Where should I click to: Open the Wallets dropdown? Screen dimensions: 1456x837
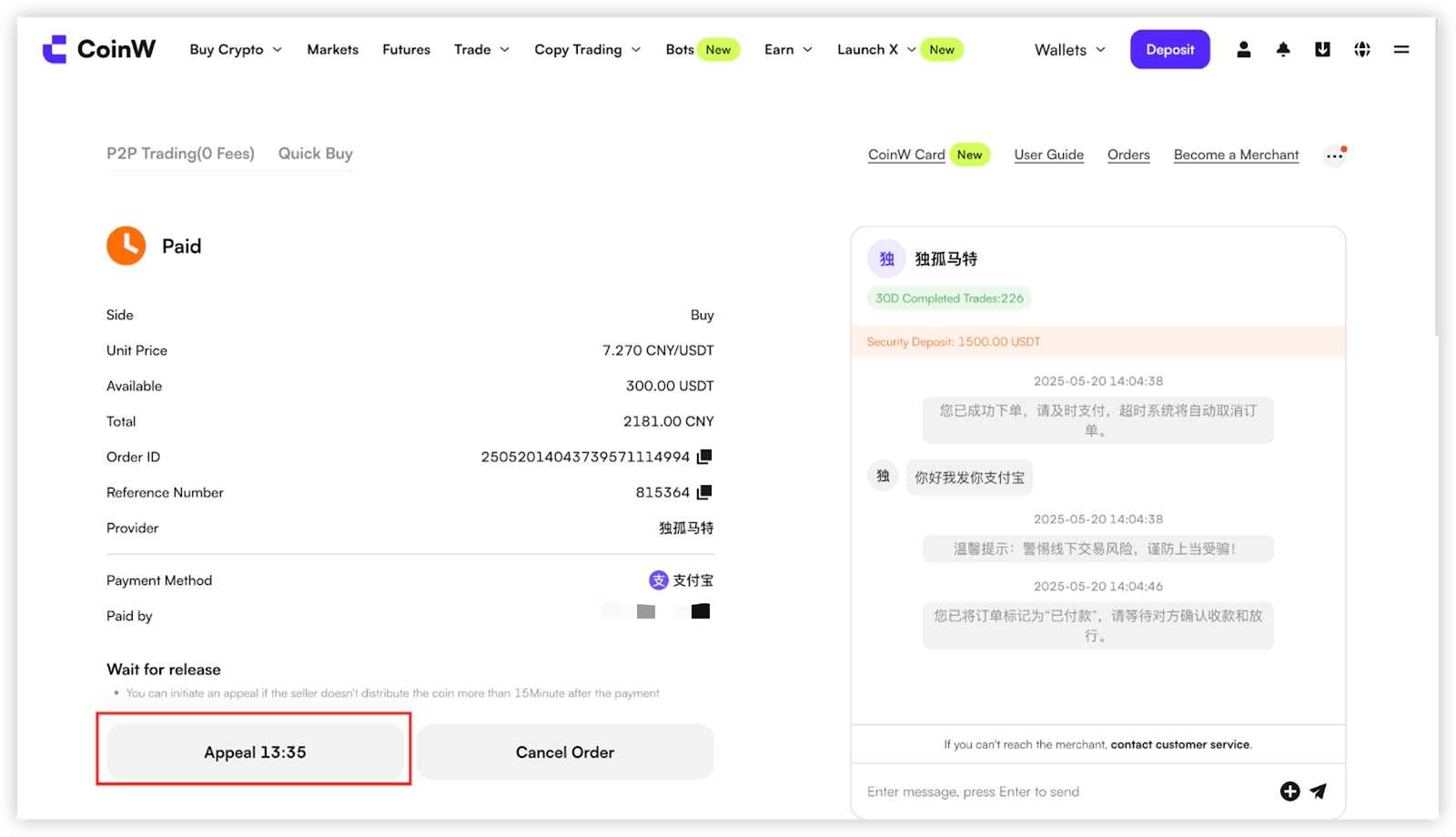point(1070,49)
